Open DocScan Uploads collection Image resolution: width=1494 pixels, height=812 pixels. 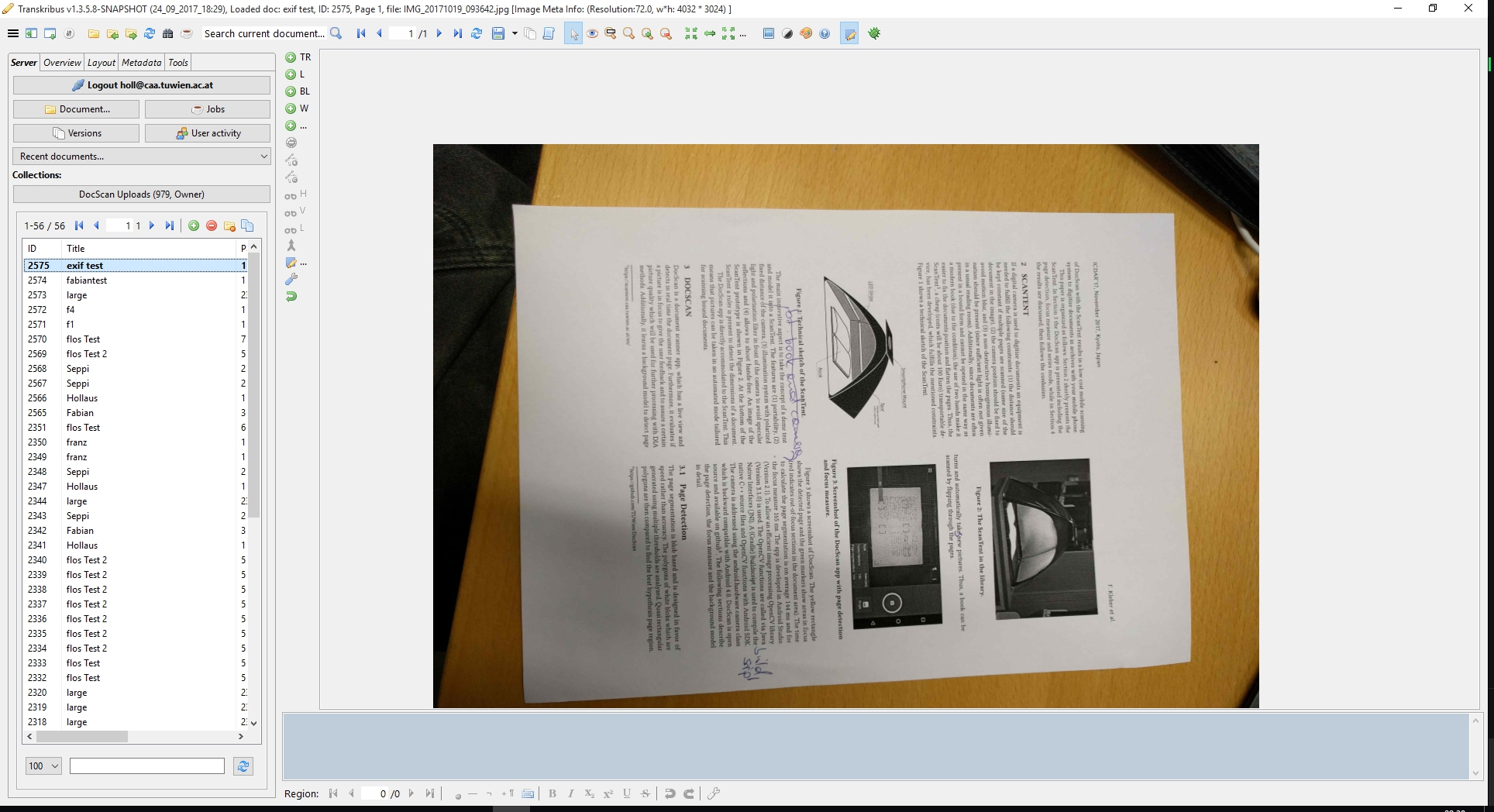point(142,194)
